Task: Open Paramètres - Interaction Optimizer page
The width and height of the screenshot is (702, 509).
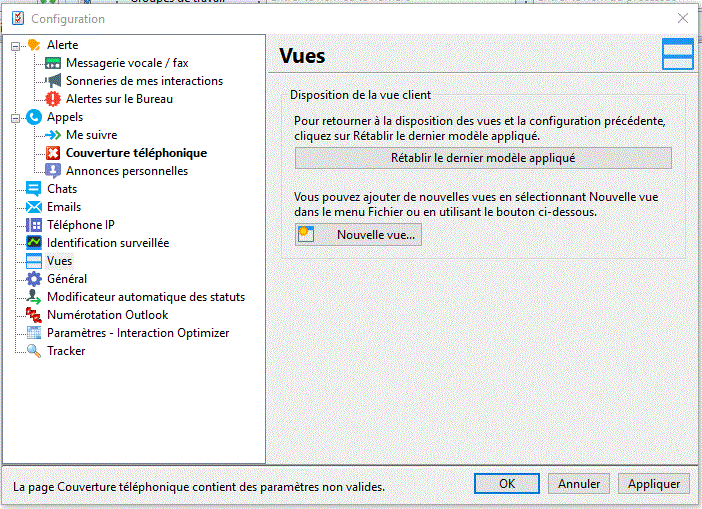Action: tap(138, 333)
